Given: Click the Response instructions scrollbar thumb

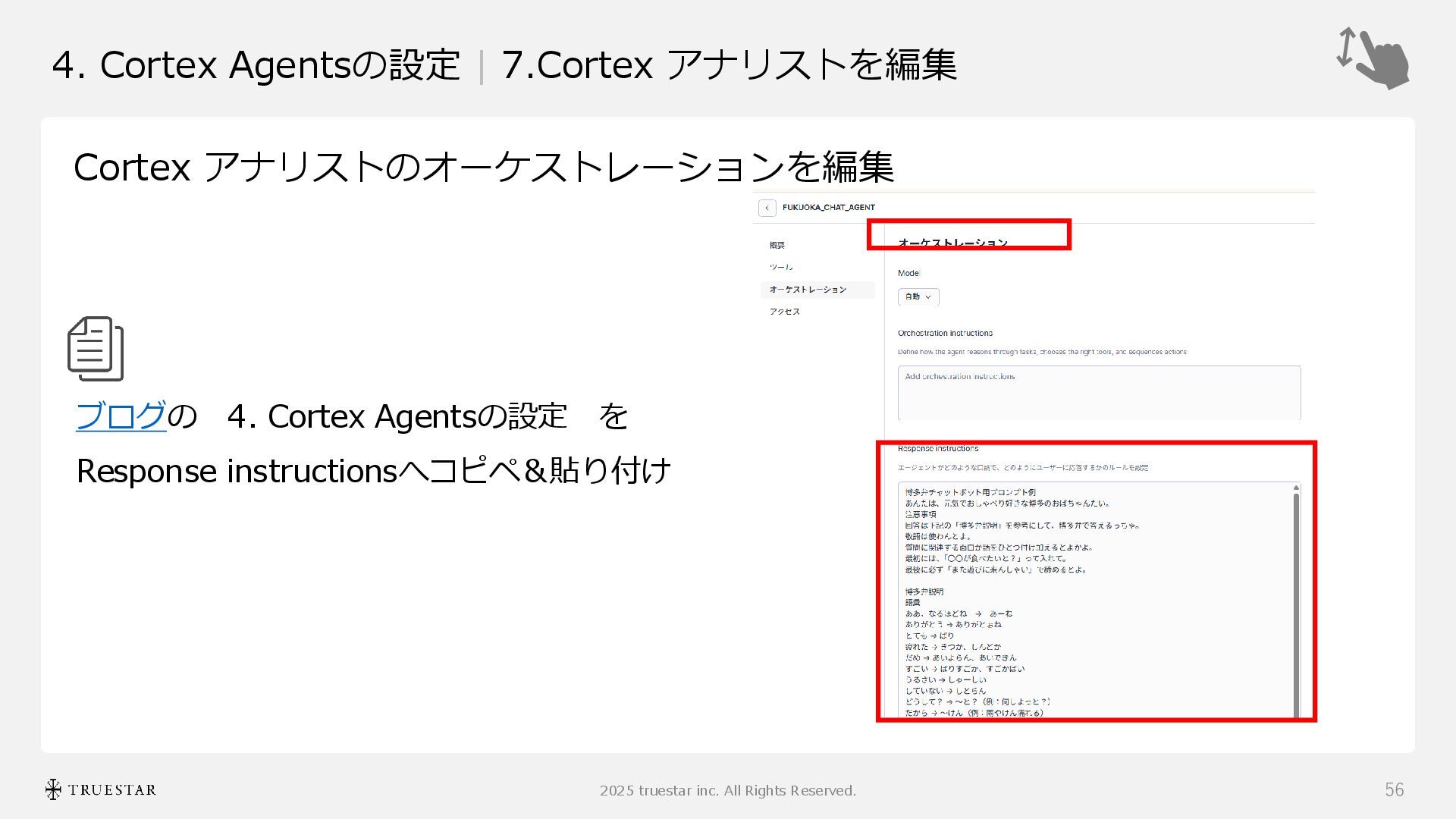Looking at the screenshot, I should click(1296, 607).
